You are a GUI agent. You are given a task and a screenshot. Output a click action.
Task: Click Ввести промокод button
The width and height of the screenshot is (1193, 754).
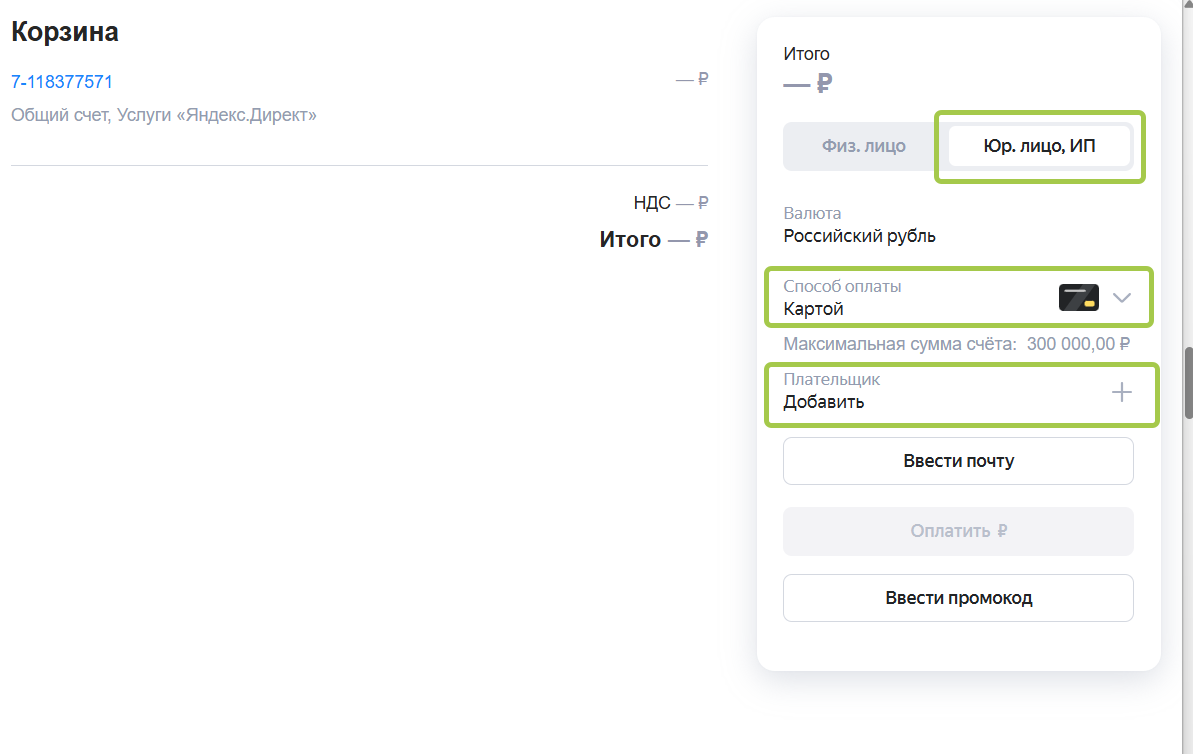click(x=958, y=598)
